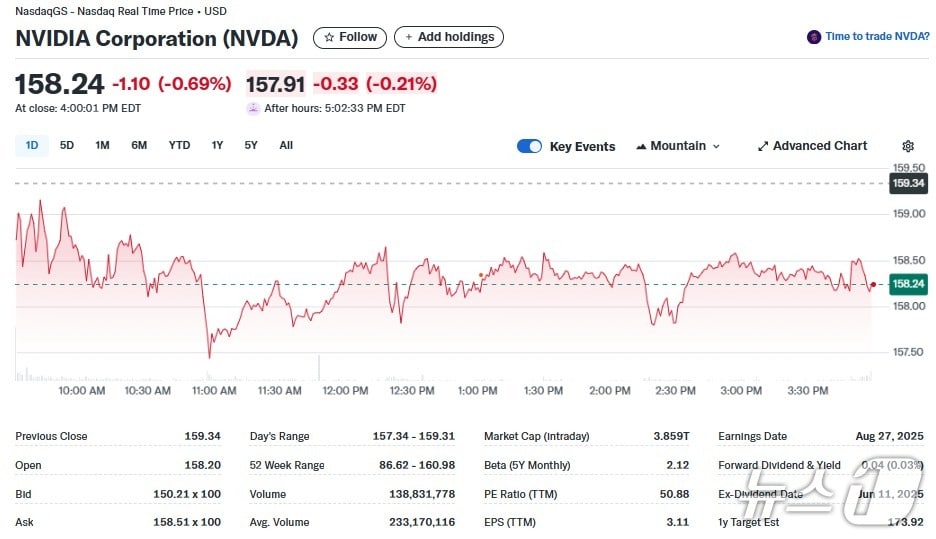Screen dimensions: 936x539
Task: Open the Time to trade NVDA link
Action: [x=876, y=37]
